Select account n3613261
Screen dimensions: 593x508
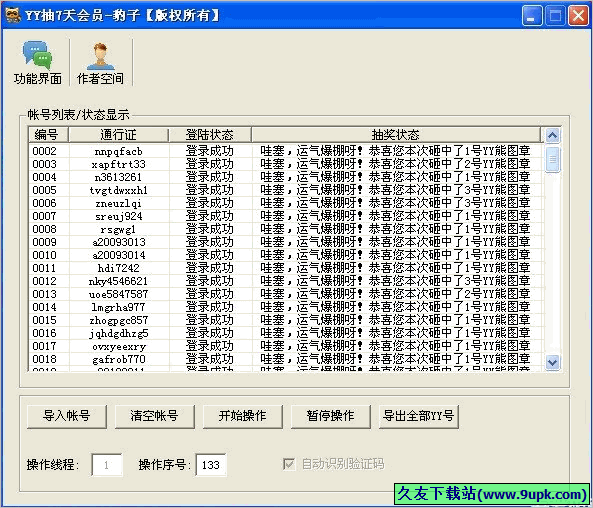click(x=119, y=177)
